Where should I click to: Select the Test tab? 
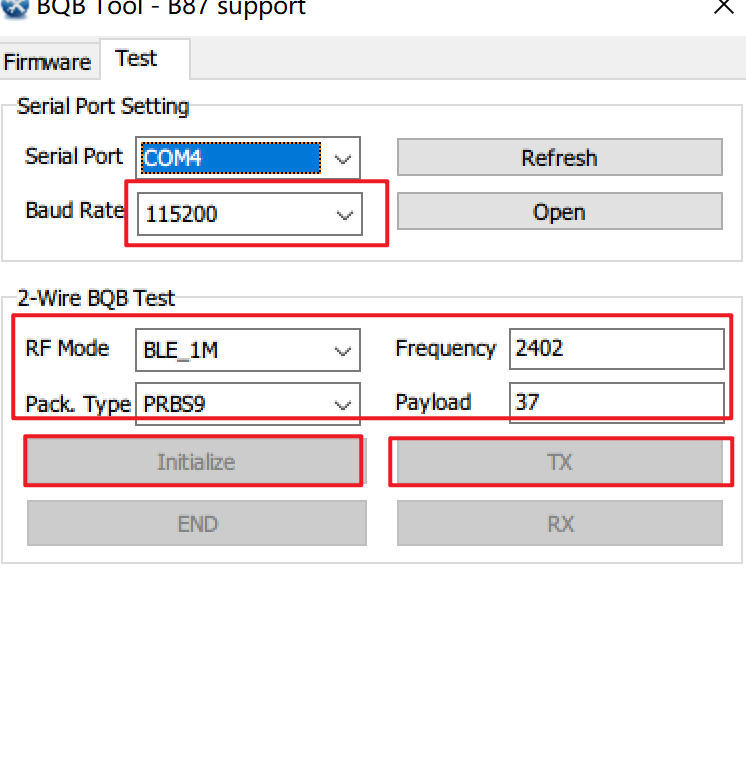point(136,59)
